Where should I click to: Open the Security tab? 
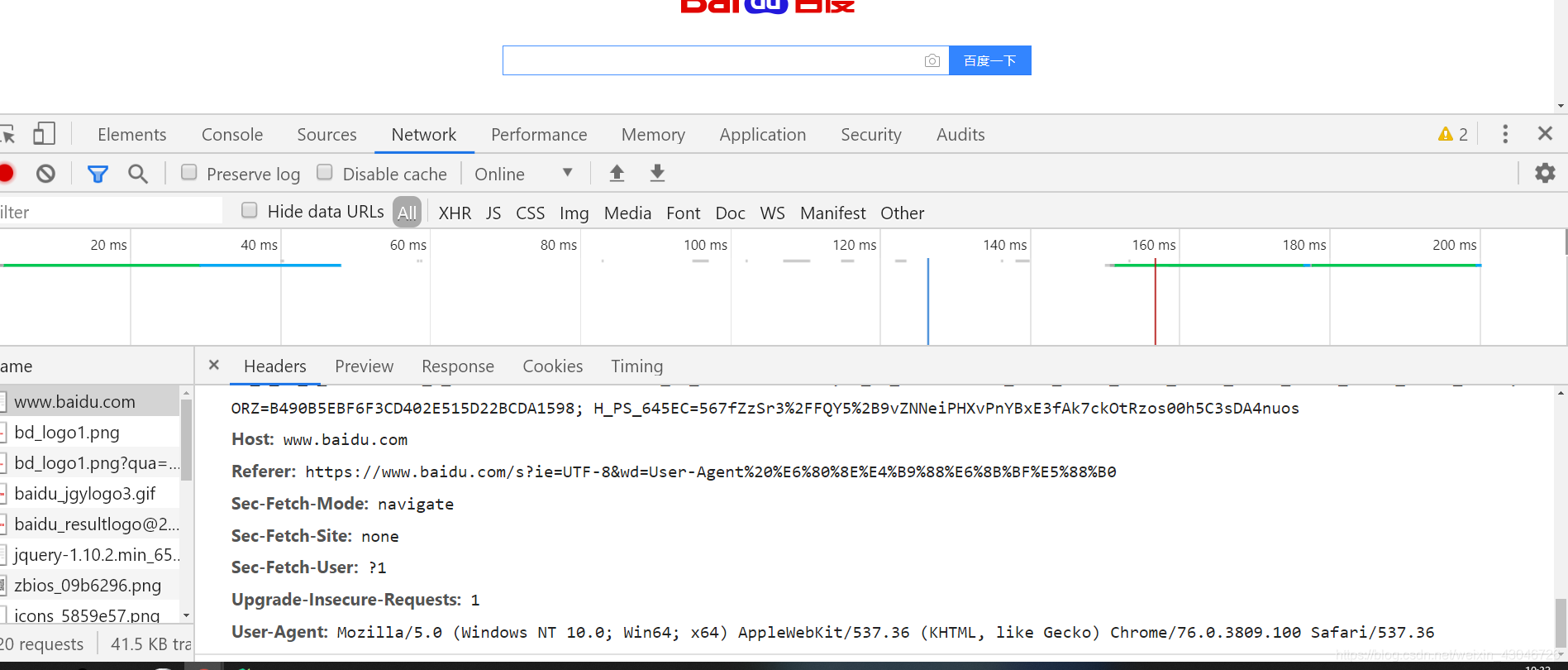point(870,134)
